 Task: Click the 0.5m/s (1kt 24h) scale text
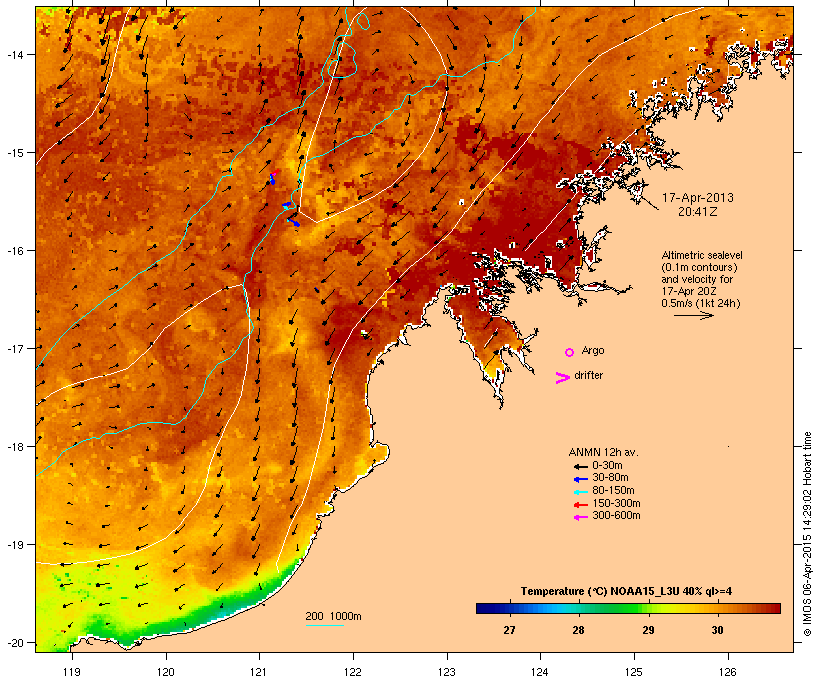[701, 303]
